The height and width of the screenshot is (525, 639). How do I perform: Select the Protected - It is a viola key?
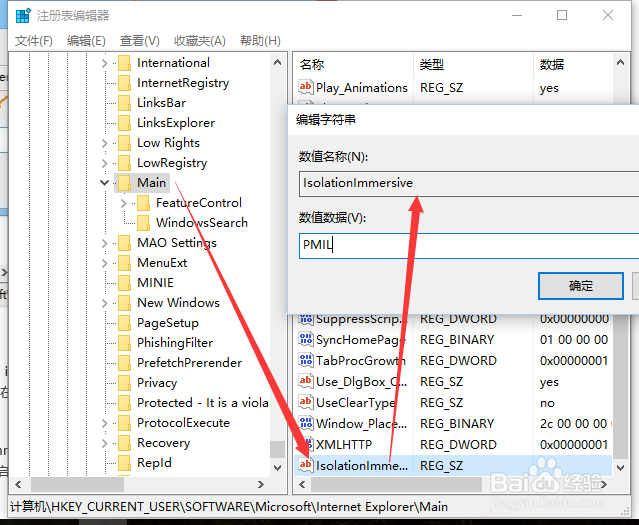click(x=203, y=403)
